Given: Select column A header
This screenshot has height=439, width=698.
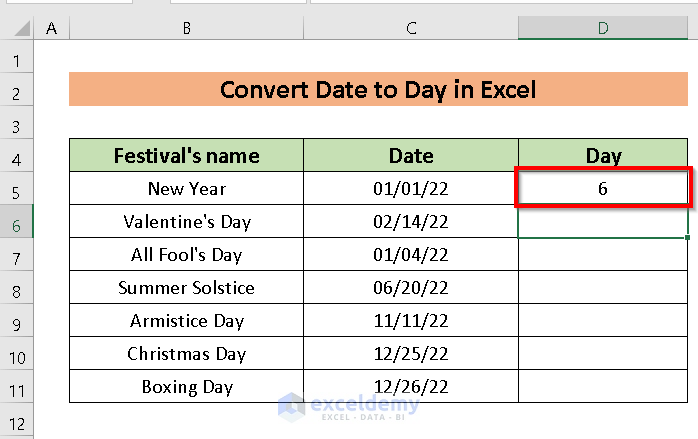Looking at the screenshot, I should pos(51,29).
